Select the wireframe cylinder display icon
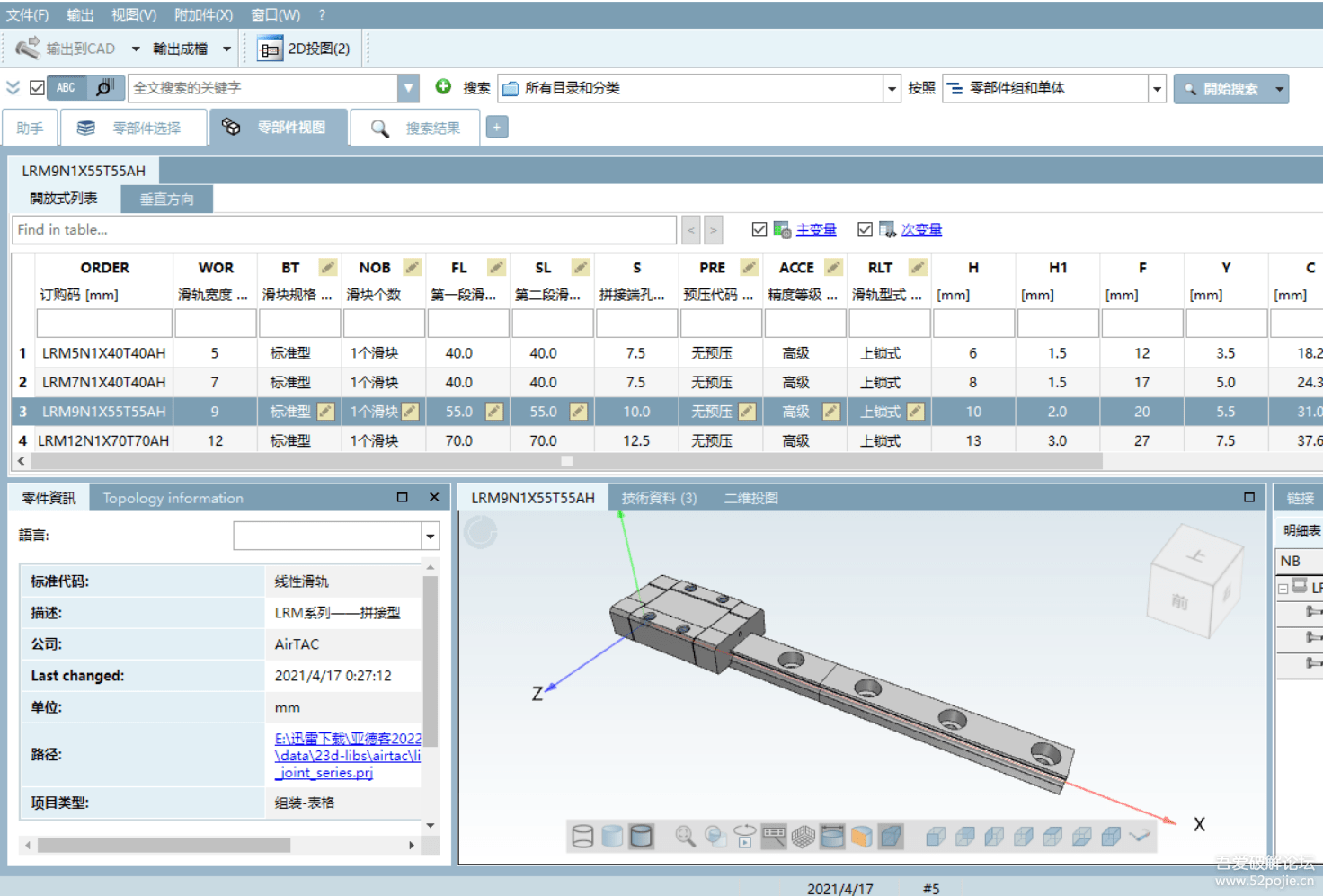 pos(582,837)
